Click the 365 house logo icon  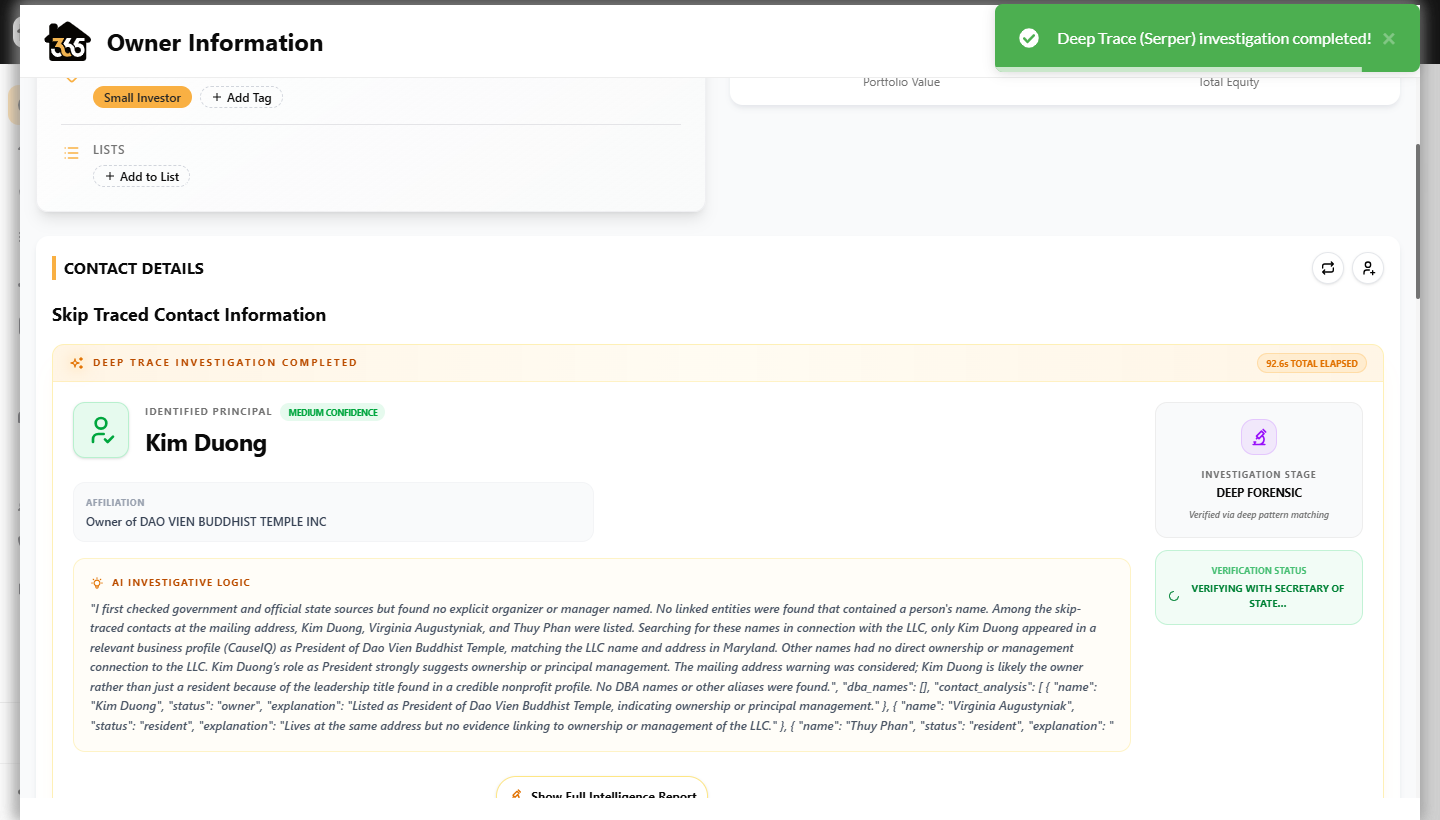tap(68, 42)
